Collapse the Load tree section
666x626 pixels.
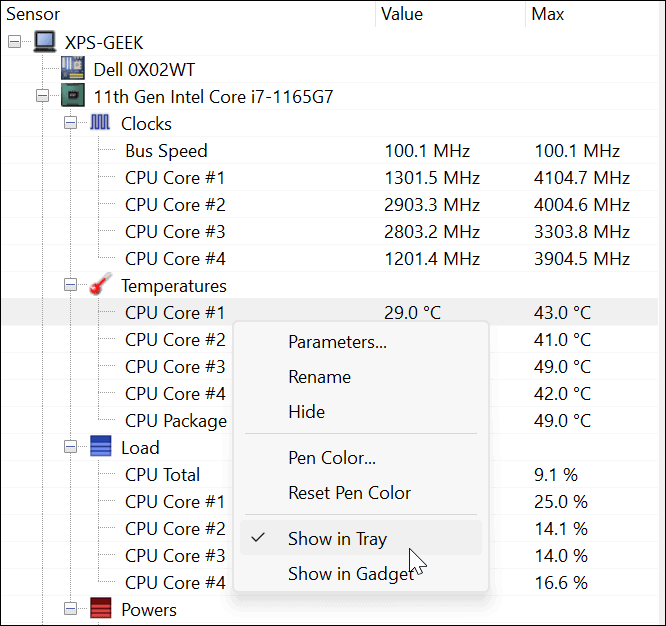[71, 447]
